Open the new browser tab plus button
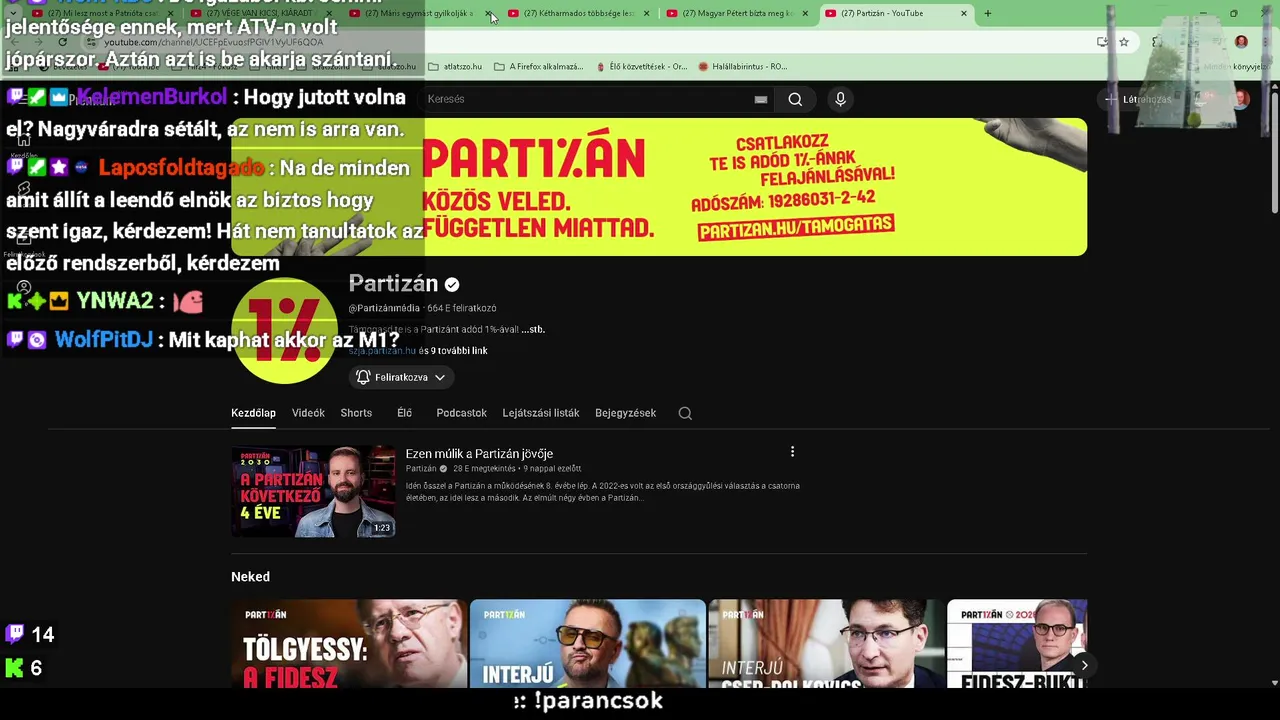The height and width of the screenshot is (720, 1280). point(988,13)
